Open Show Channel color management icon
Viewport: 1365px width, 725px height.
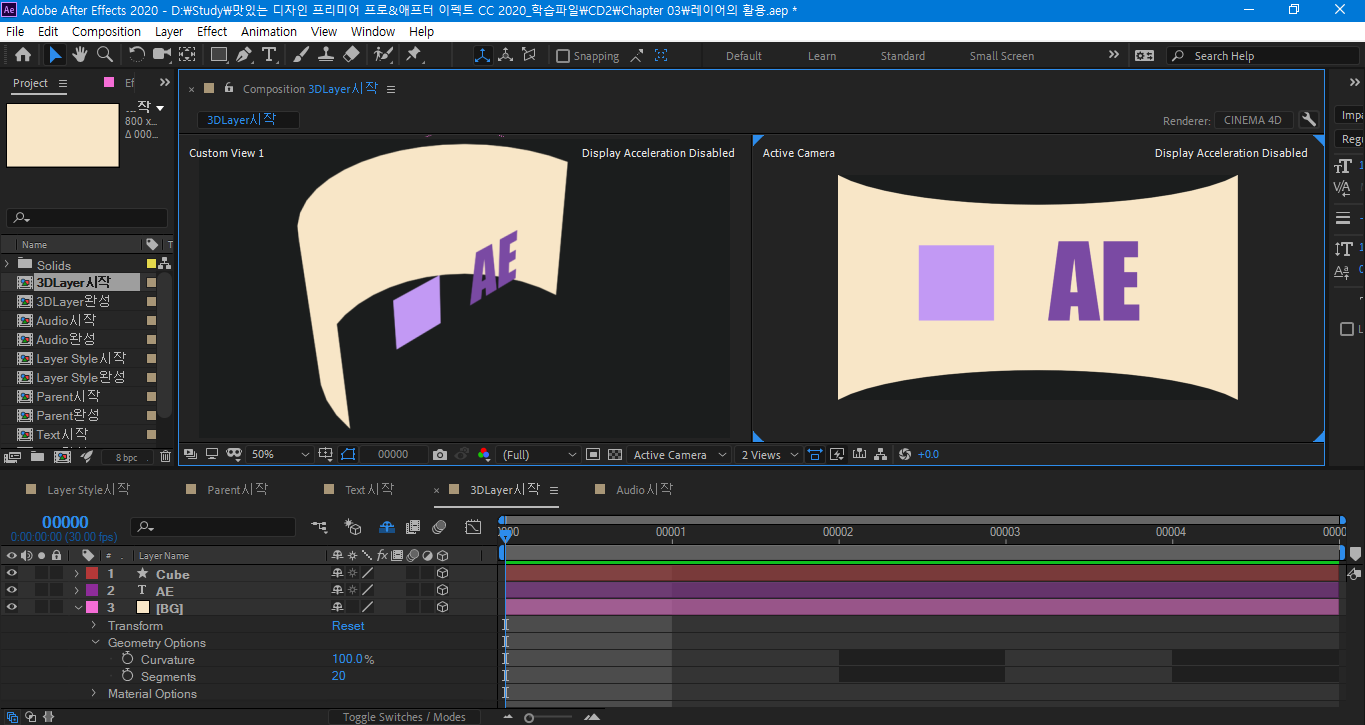(484, 454)
